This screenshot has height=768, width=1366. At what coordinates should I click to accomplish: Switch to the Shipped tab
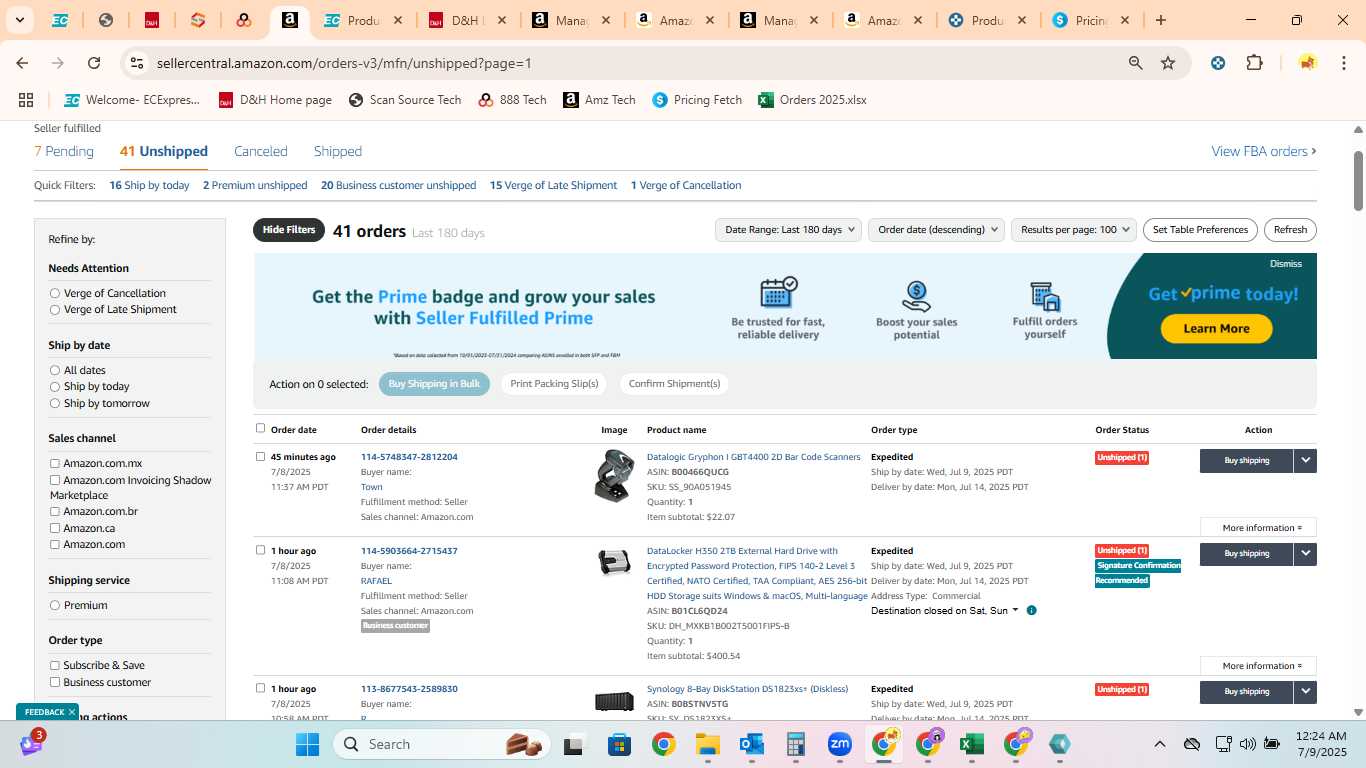[x=338, y=151]
